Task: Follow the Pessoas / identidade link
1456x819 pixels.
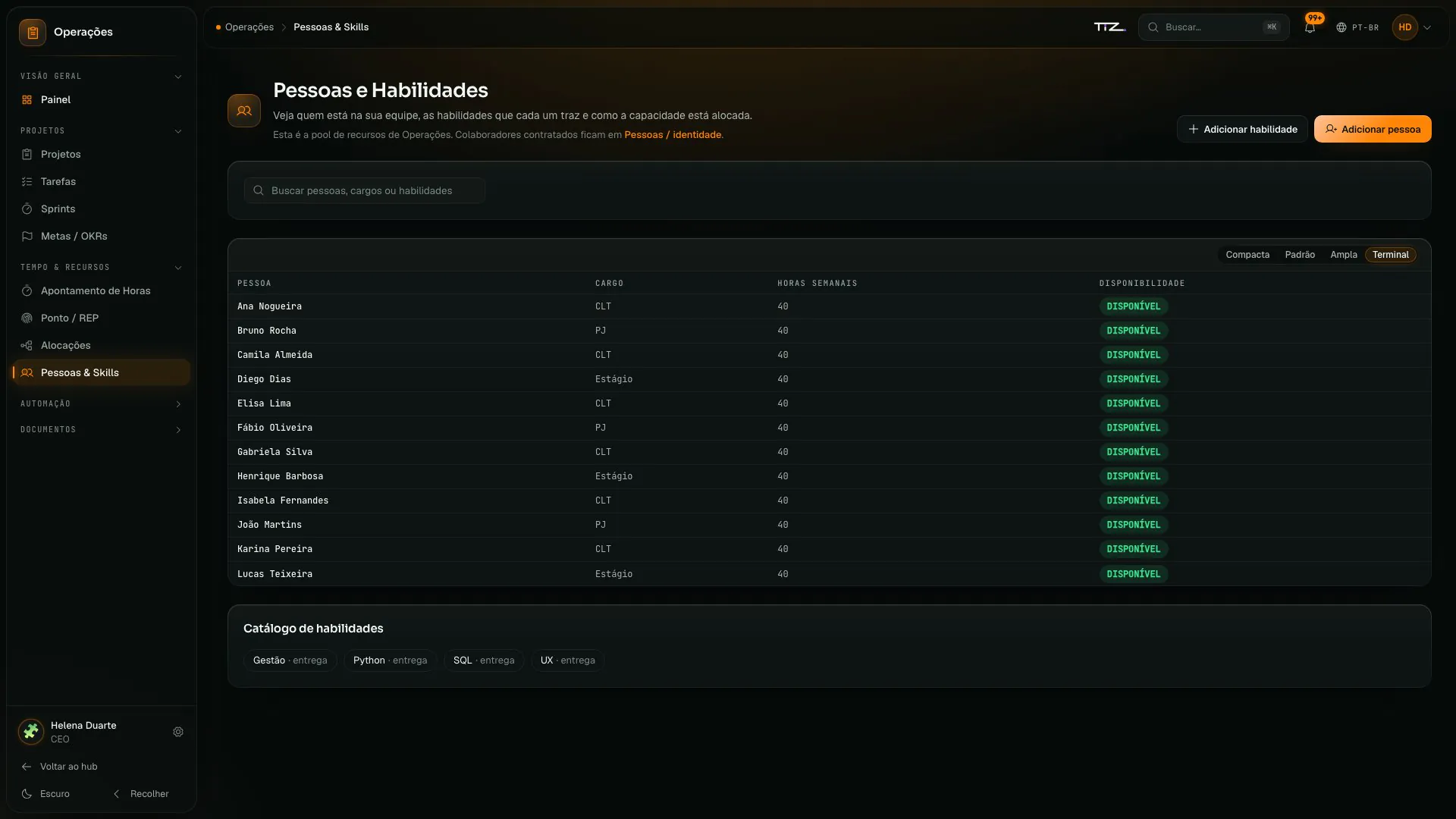Action: pyautogui.click(x=673, y=135)
